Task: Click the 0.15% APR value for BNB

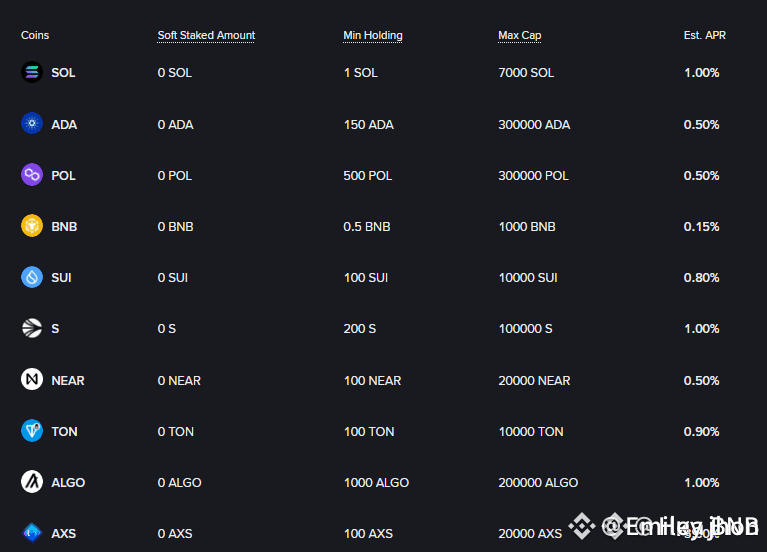Action: (x=701, y=227)
